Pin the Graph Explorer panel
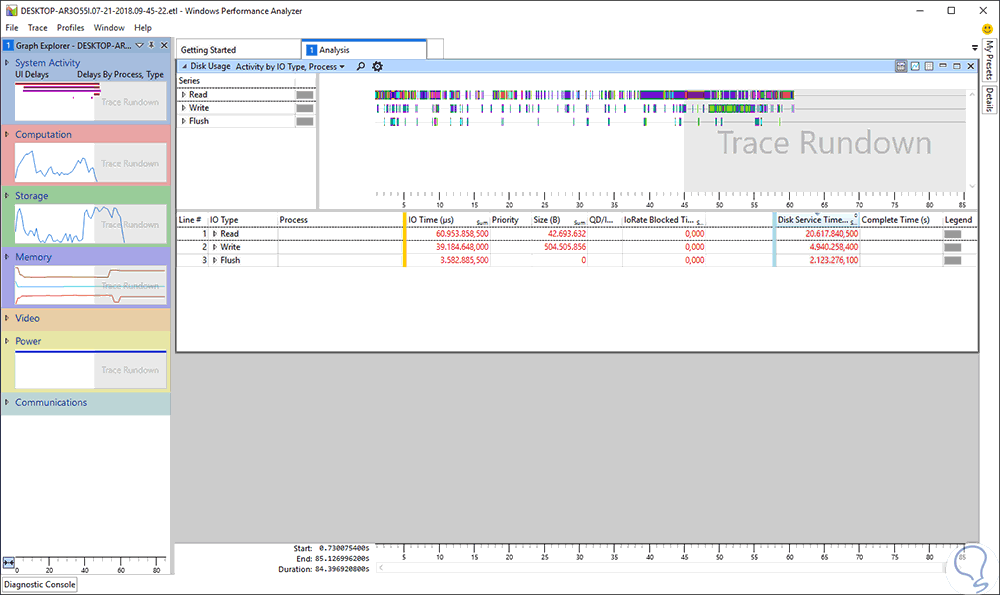 151,45
